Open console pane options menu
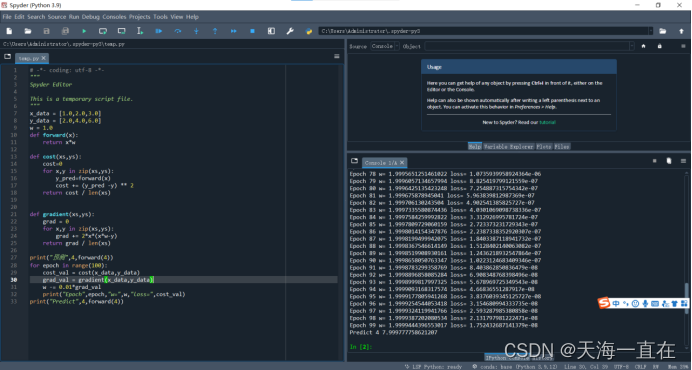The width and height of the screenshot is (692, 370). [683, 161]
